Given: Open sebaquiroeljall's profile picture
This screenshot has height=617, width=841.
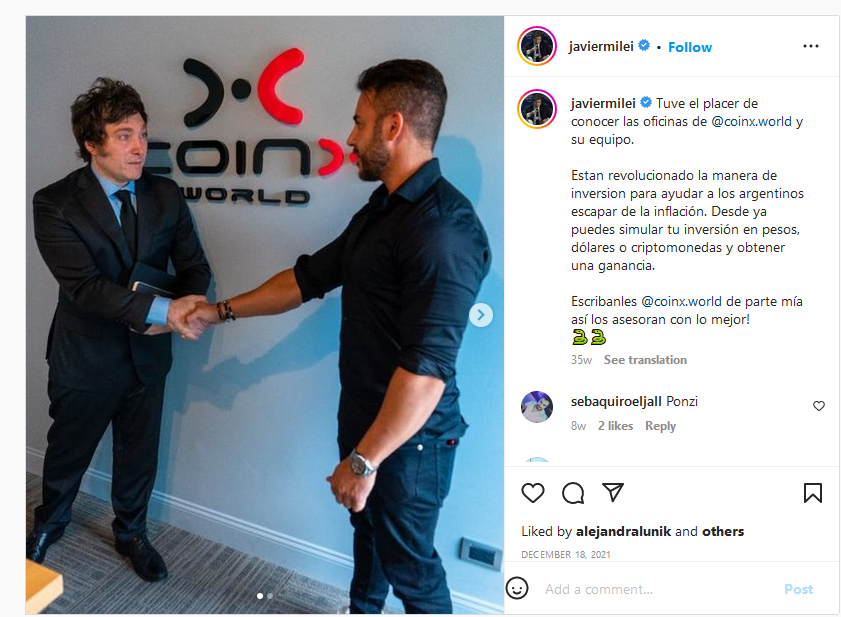Looking at the screenshot, I should (537, 407).
